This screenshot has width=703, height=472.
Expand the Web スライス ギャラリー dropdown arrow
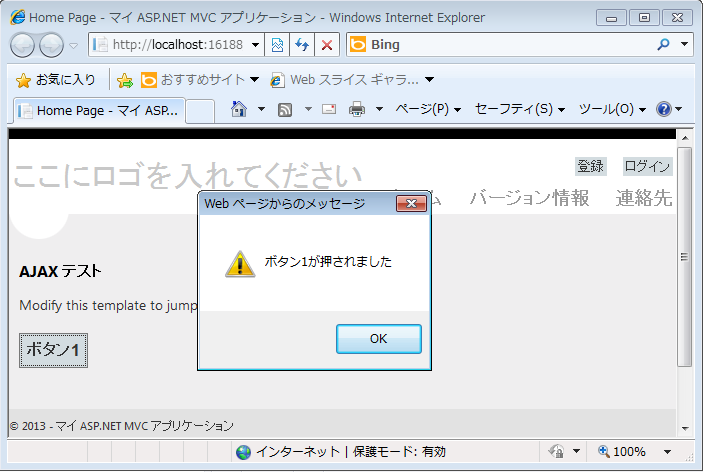pyautogui.click(x=430, y=80)
